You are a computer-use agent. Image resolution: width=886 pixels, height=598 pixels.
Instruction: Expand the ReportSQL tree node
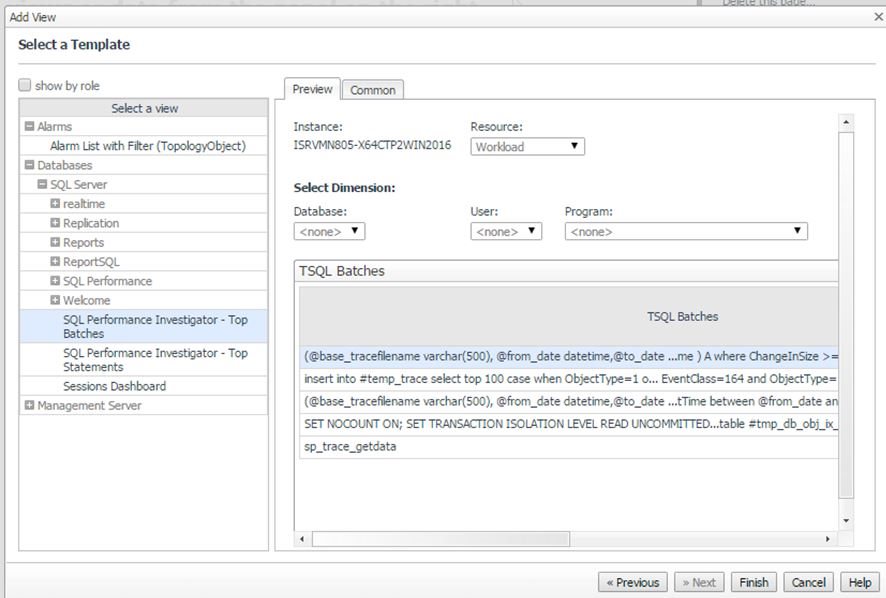(55, 261)
